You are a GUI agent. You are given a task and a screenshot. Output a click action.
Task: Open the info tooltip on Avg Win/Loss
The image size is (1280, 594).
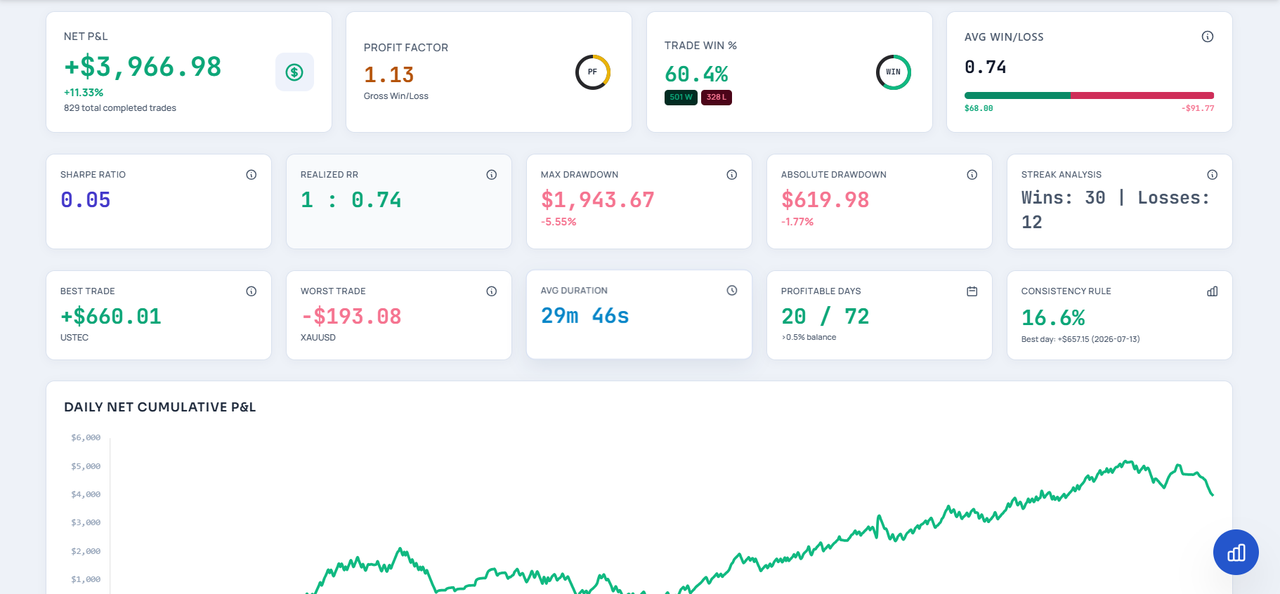pyautogui.click(x=1207, y=37)
